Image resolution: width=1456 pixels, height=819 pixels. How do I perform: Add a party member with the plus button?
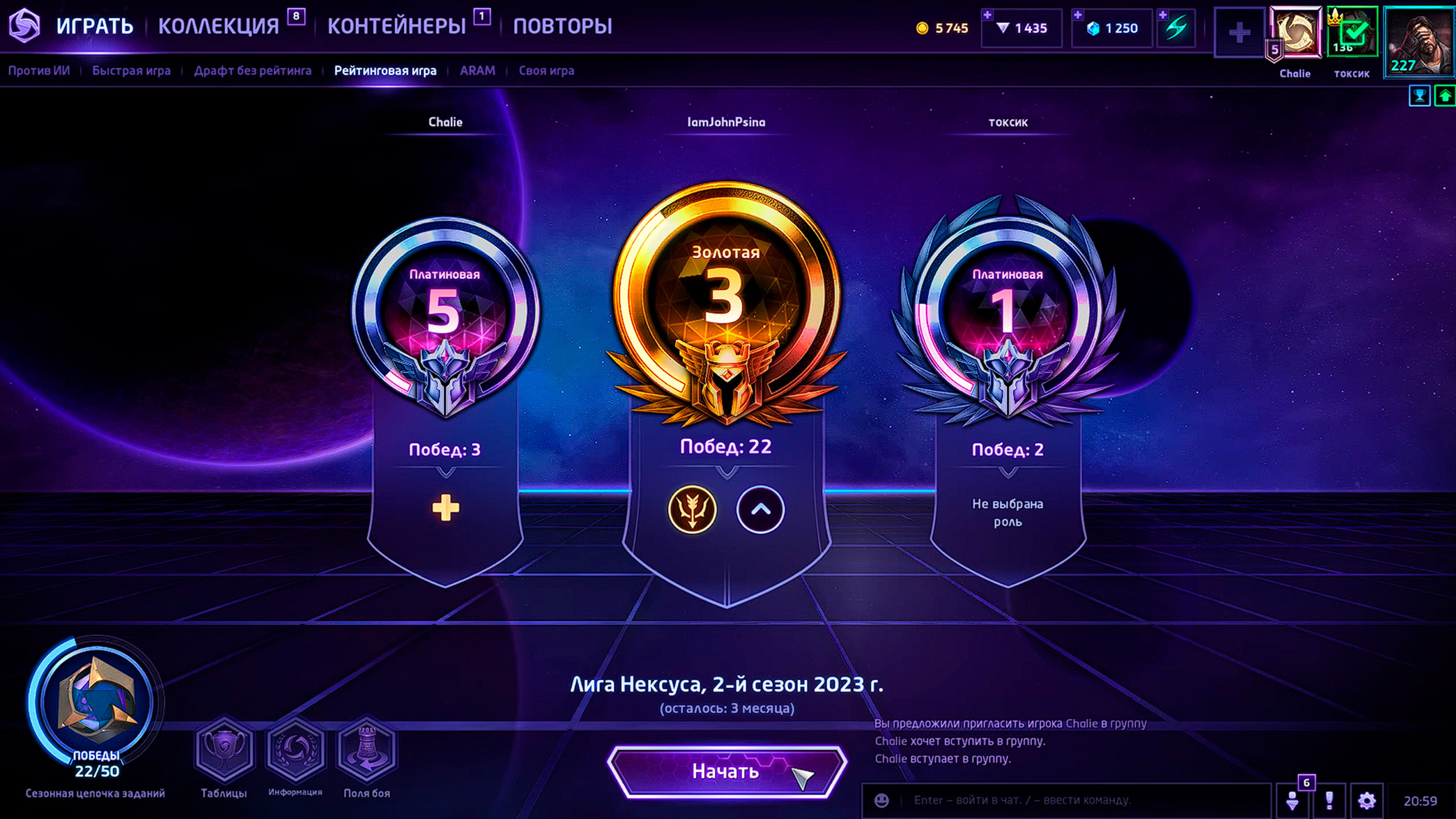(x=1239, y=32)
